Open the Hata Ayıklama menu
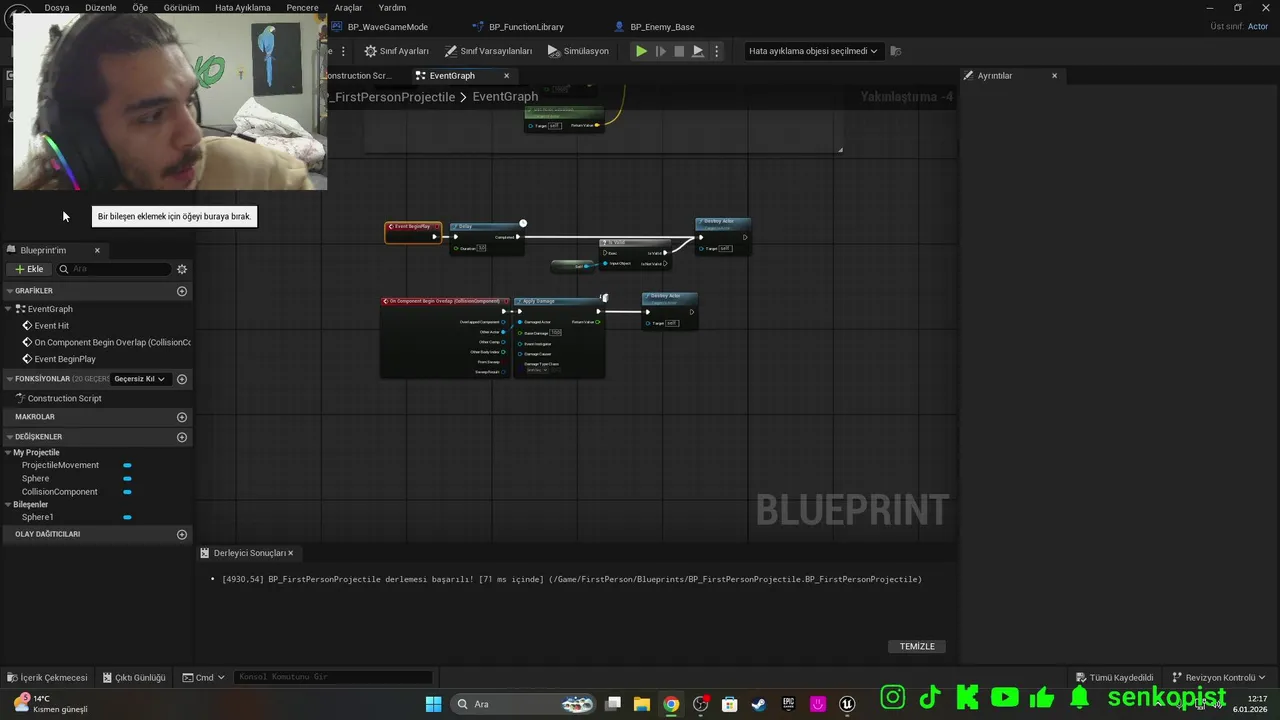1280x720 pixels. pos(243,7)
